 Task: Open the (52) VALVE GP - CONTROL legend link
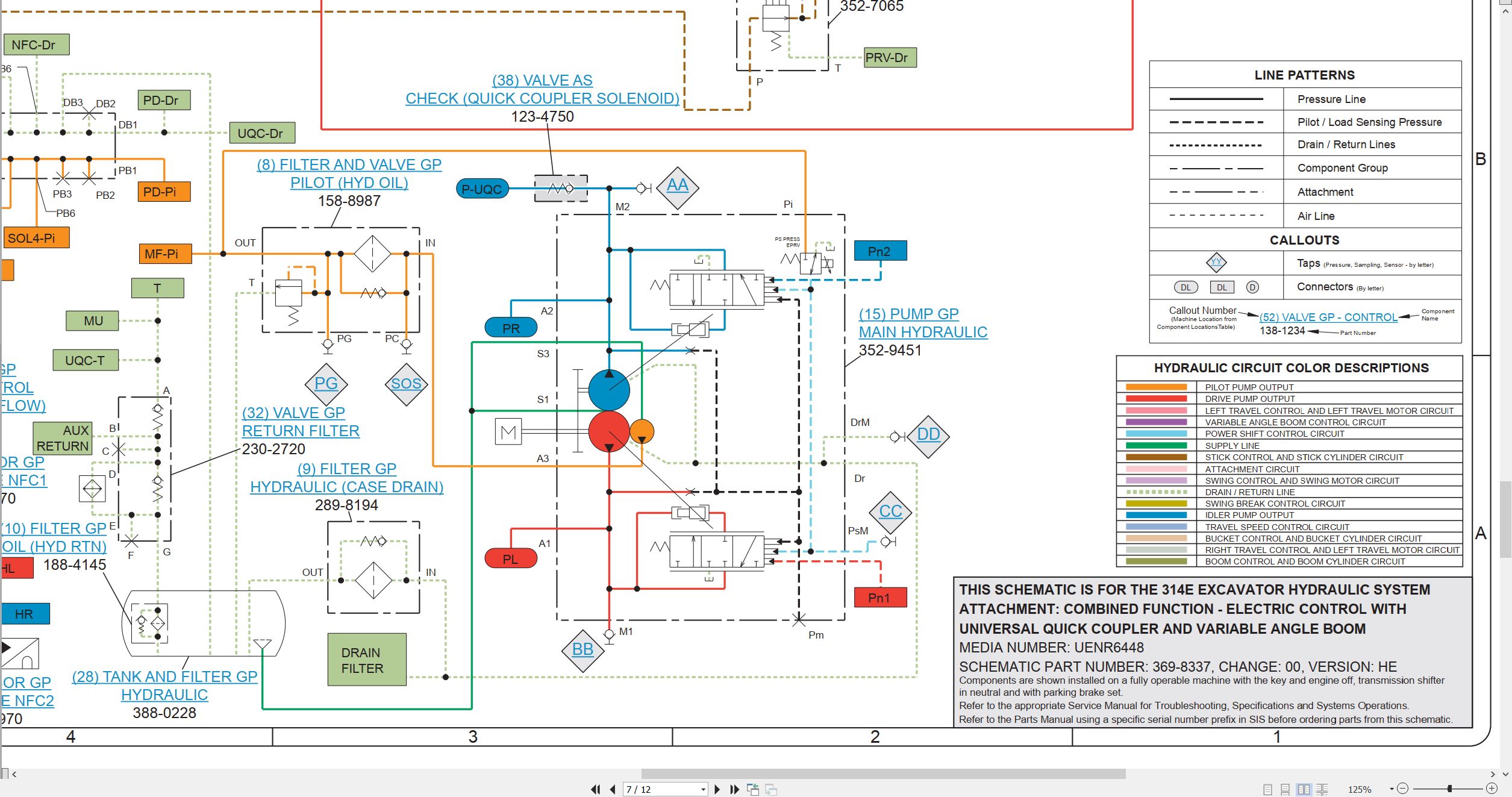[x=1328, y=317]
